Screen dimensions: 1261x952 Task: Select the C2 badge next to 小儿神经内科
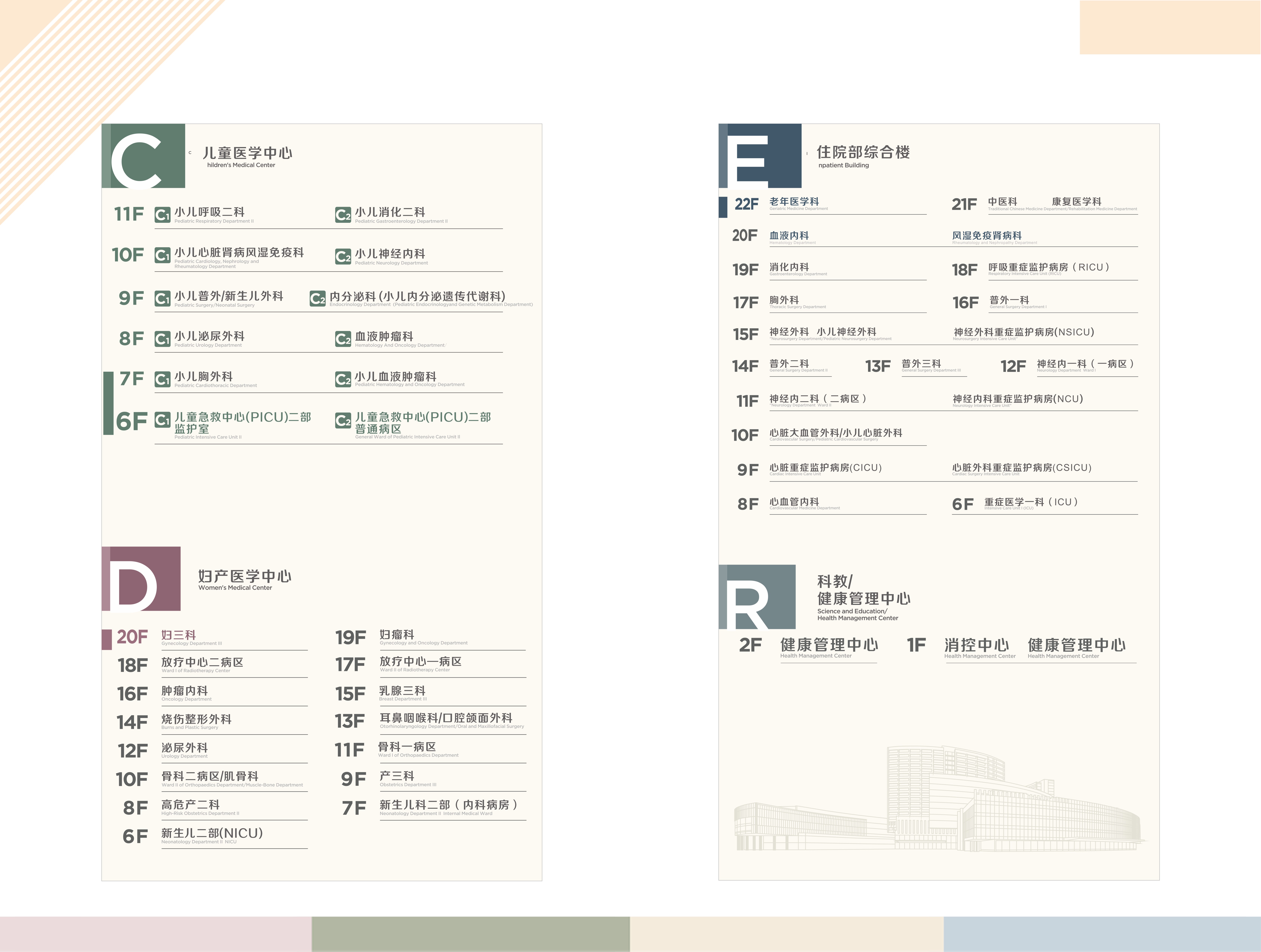pos(343,256)
